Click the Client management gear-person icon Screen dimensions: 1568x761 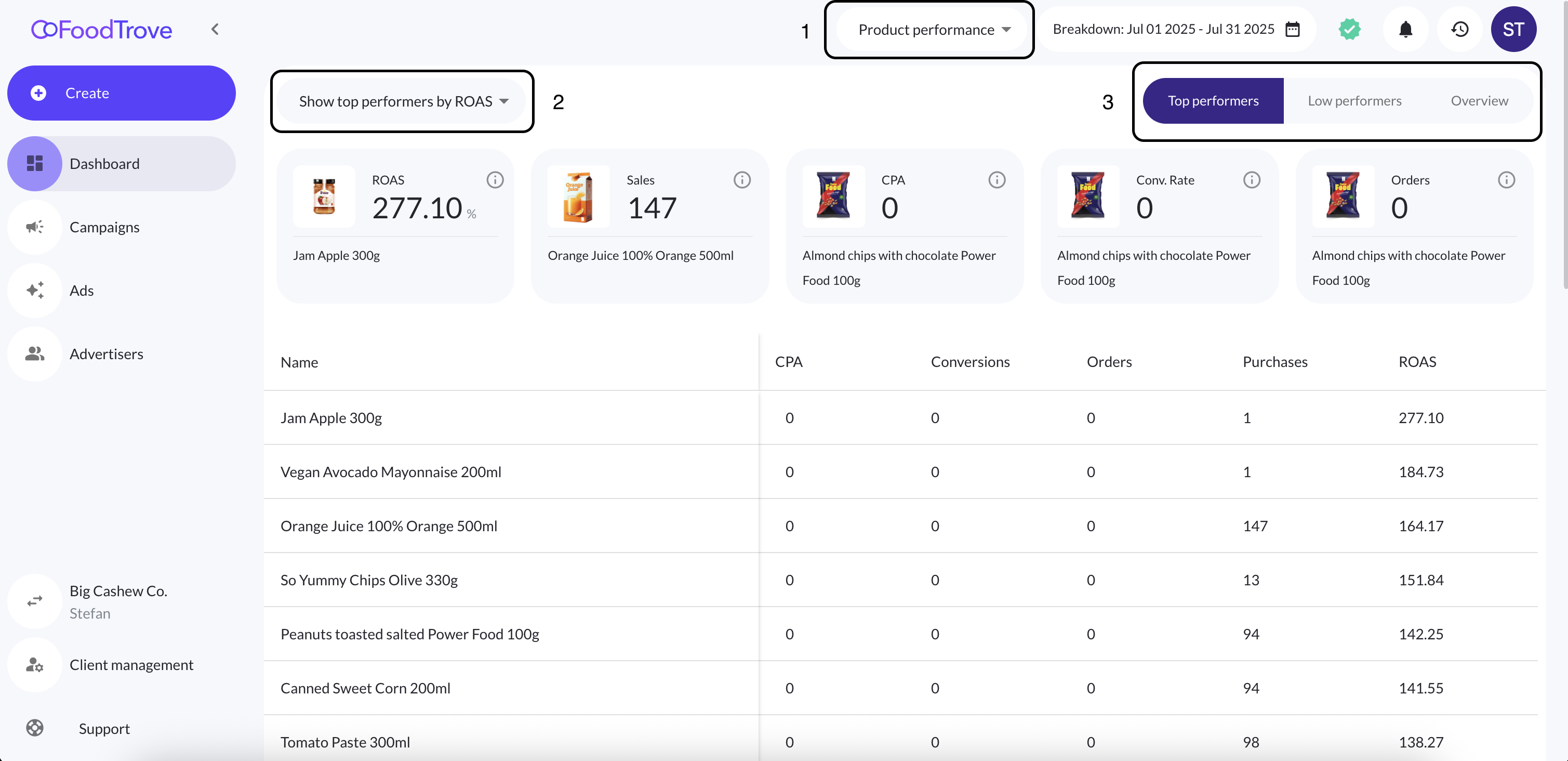coord(35,665)
